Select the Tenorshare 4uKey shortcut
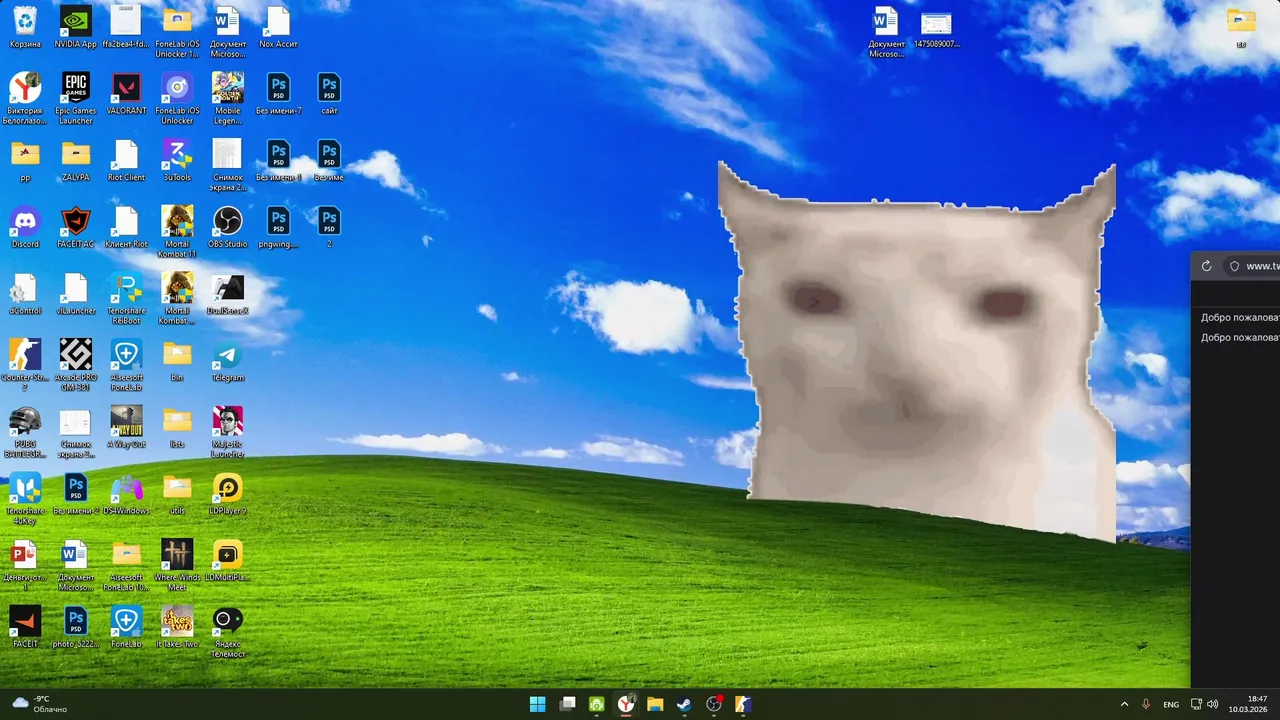The height and width of the screenshot is (720, 1280). pos(25,499)
